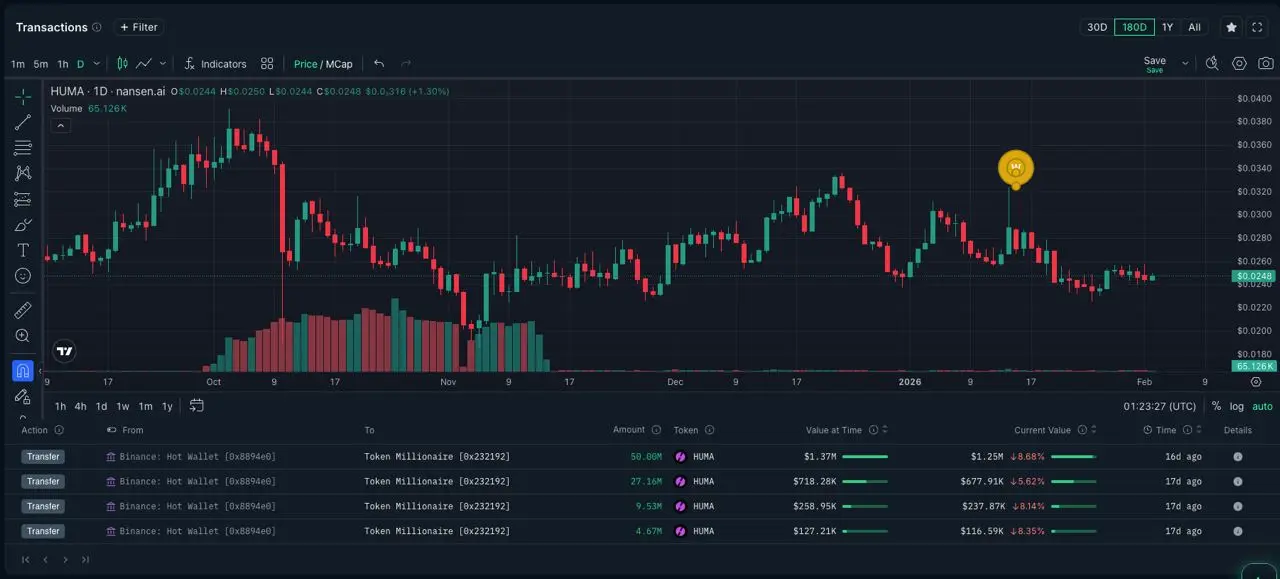Jump to last page of transactions
Image resolution: width=1280 pixels, height=579 pixels.
[85, 560]
